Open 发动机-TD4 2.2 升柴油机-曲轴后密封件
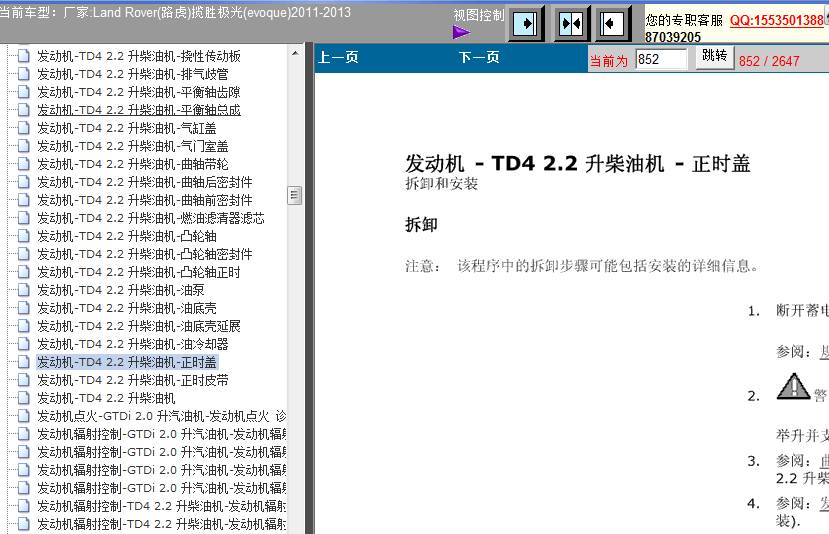 coord(144,182)
